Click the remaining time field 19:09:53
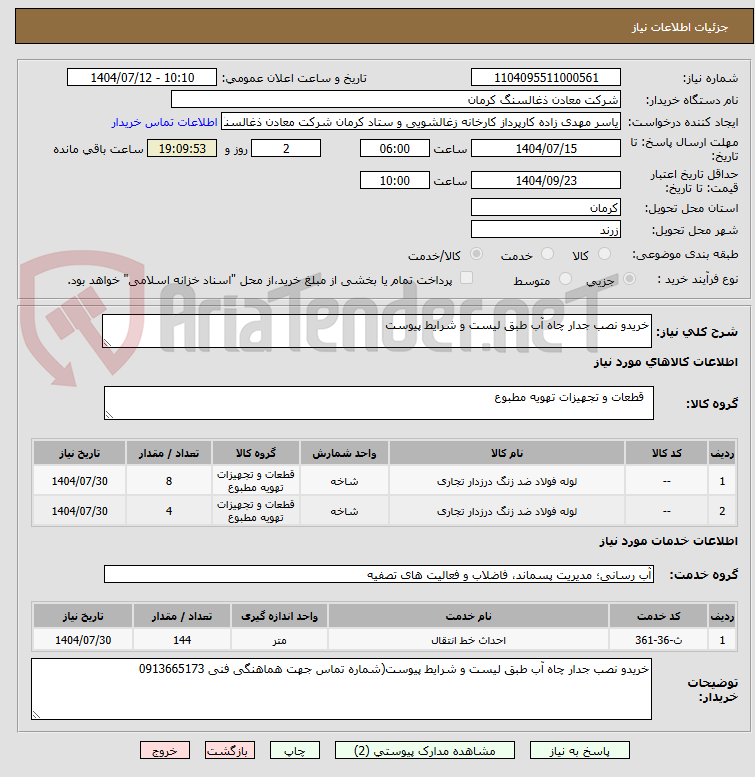The width and height of the screenshot is (755, 777). (182, 149)
